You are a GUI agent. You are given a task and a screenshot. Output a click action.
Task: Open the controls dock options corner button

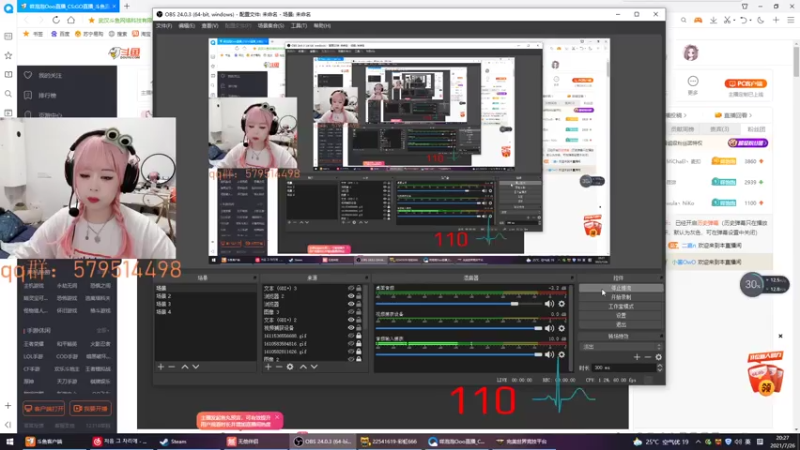tap(661, 278)
